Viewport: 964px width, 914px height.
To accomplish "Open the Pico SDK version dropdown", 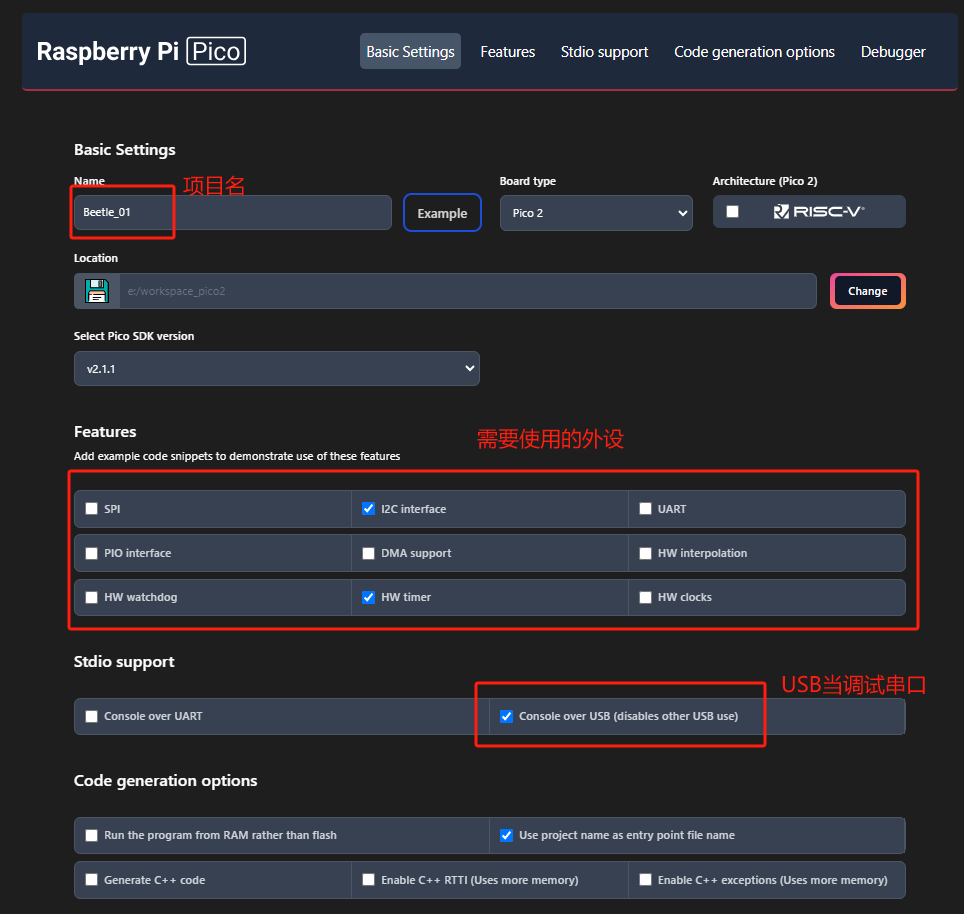I will click(x=277, y=369).
